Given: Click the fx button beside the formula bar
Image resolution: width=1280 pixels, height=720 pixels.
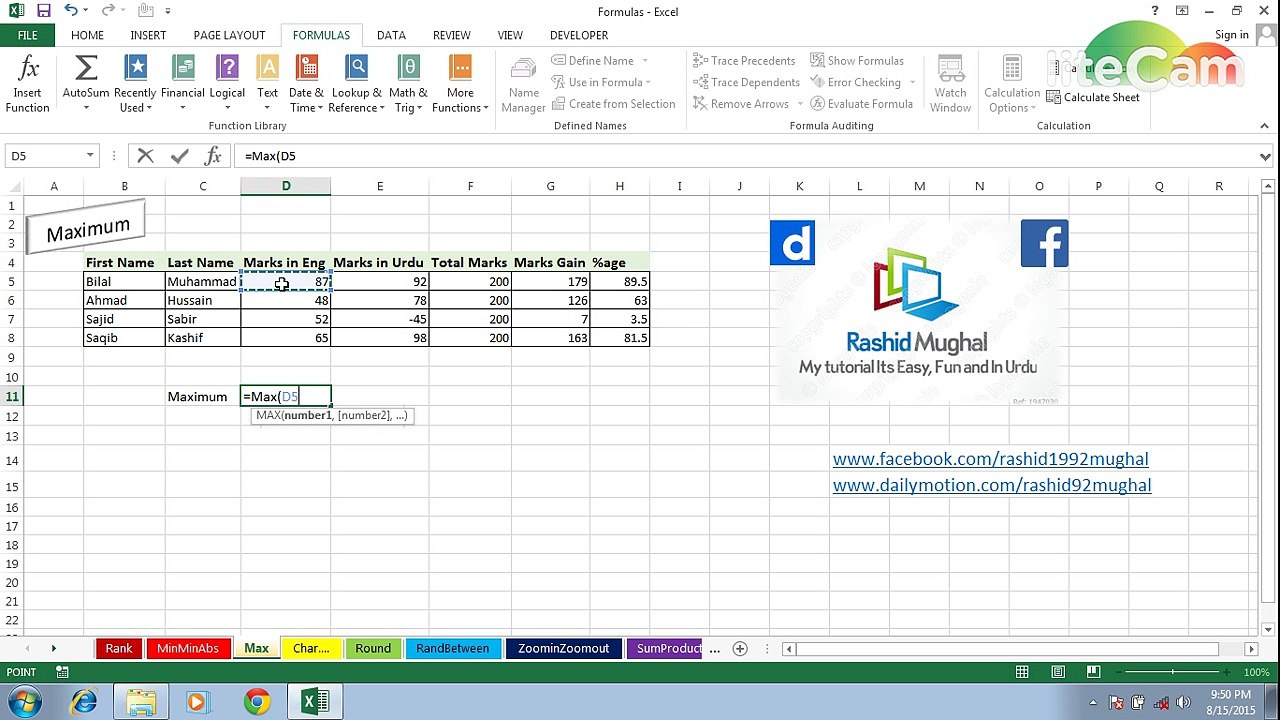Looking at the screenshot, I should point(213,156).
